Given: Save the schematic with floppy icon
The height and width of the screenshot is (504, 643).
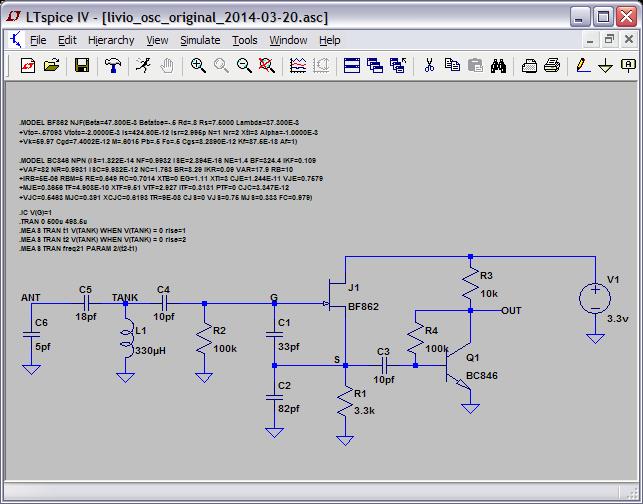Looking at the screenshot, I should 82,65.
